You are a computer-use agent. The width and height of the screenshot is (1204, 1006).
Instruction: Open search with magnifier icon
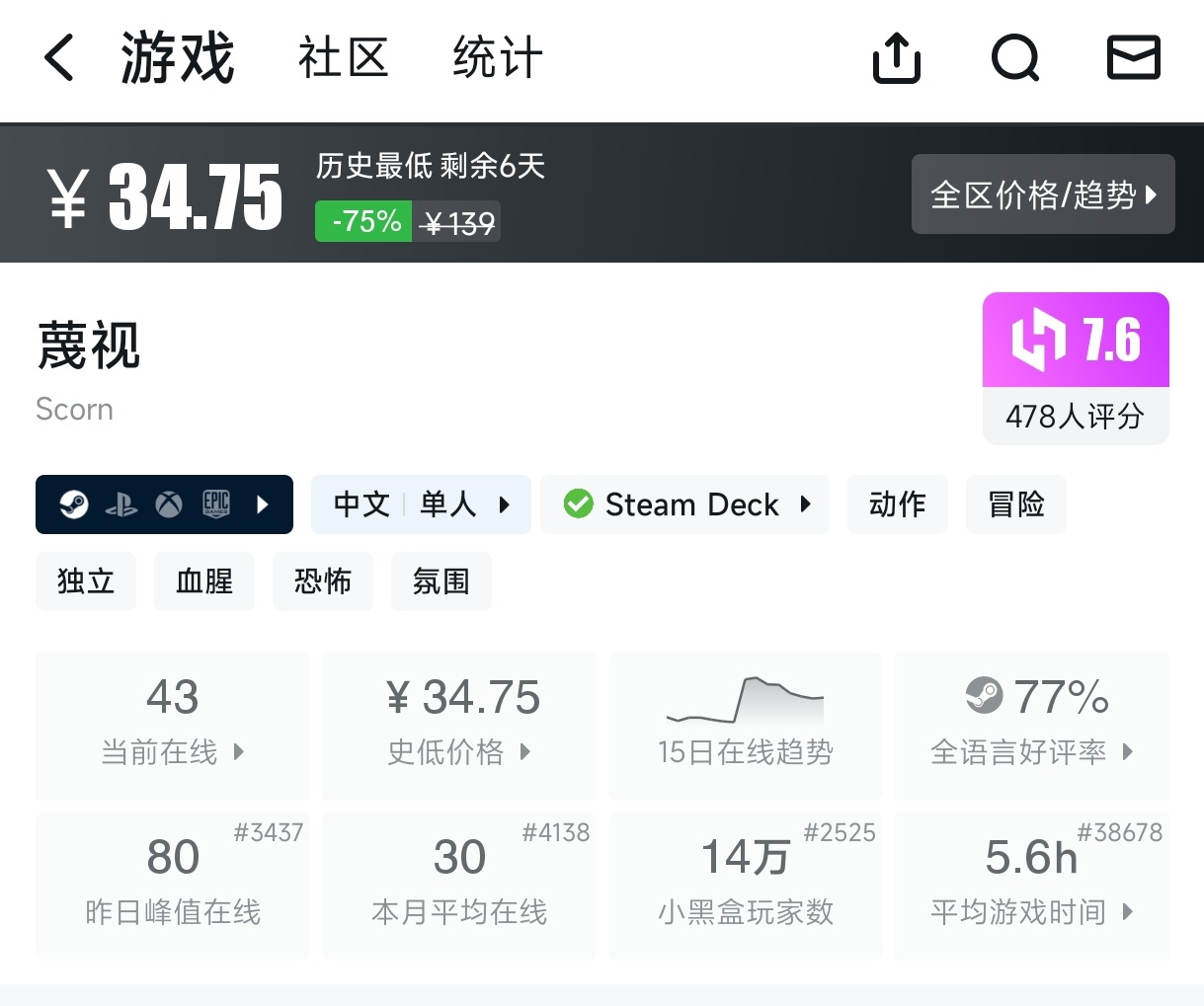pos(1015,57)
